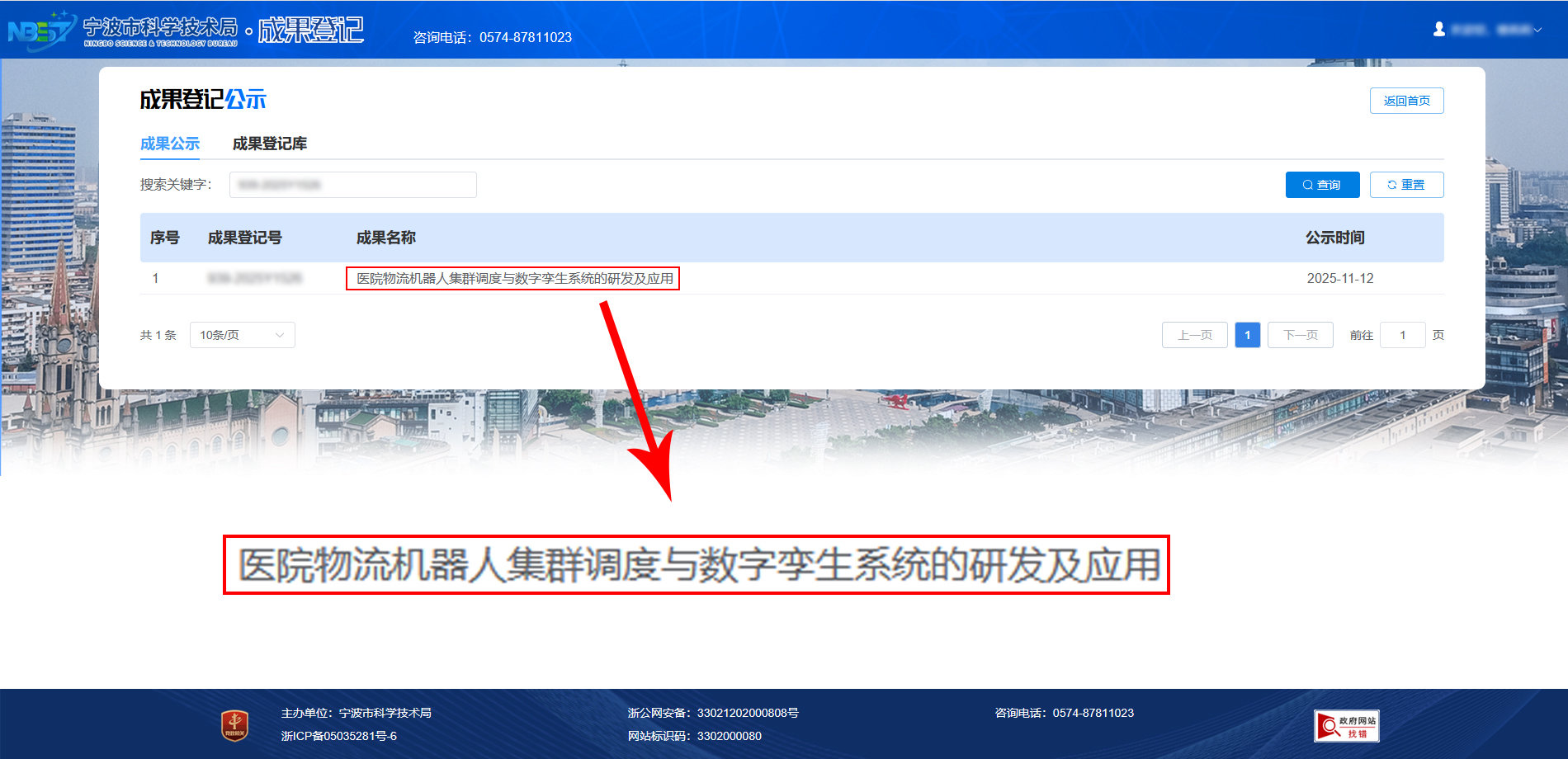This screenshot has height=759, width=1568.
Task: Click the red emblem icon in footer
Action: coord(235,725)
